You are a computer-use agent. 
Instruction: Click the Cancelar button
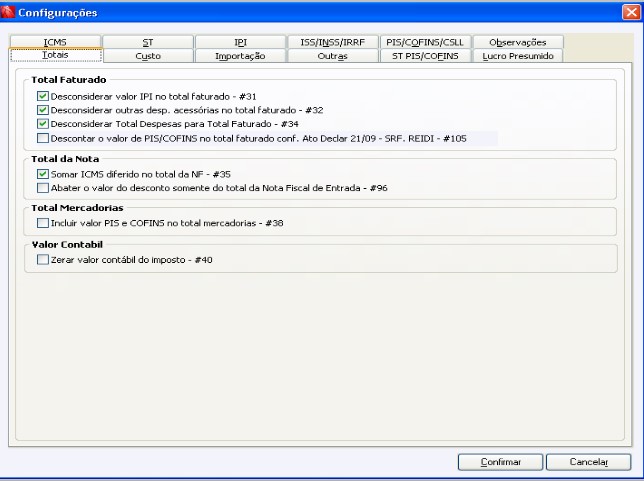[589, 462]
